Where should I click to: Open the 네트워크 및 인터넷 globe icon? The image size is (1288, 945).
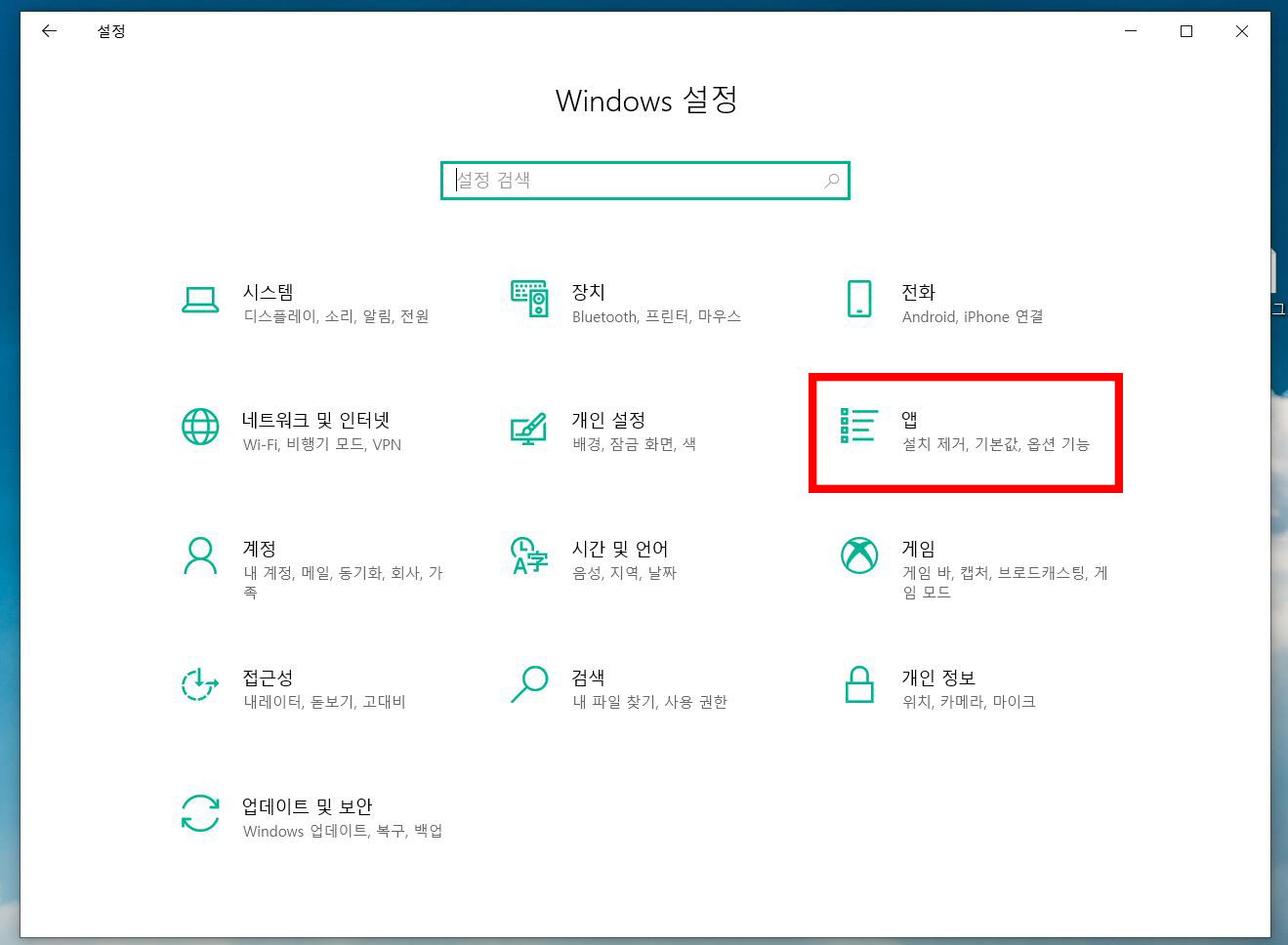(200, 427)
